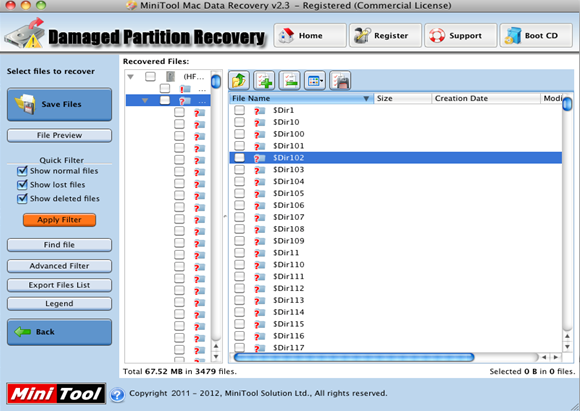
Task: Click the folder icon of $Dir106
Action: pos(260,205)
